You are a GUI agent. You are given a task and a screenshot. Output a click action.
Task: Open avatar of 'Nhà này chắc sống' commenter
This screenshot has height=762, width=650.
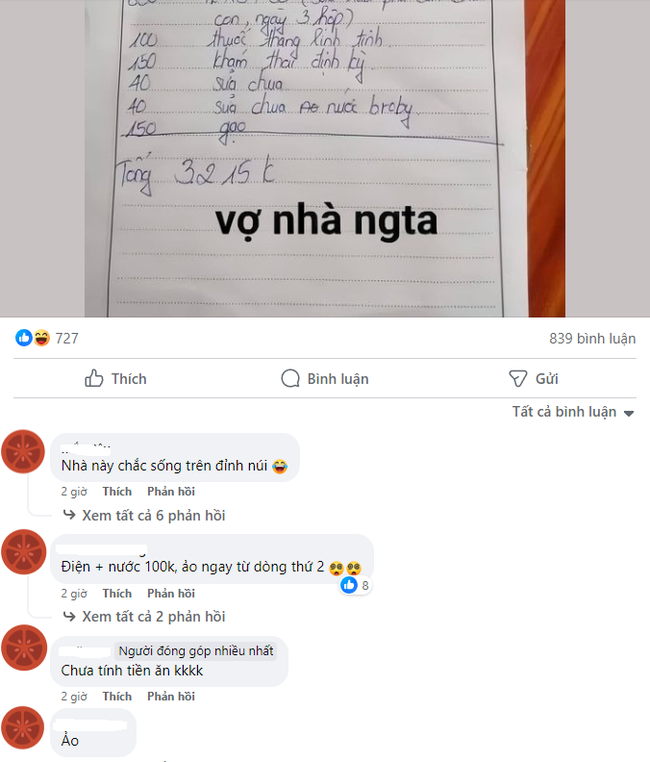point(23,451)
